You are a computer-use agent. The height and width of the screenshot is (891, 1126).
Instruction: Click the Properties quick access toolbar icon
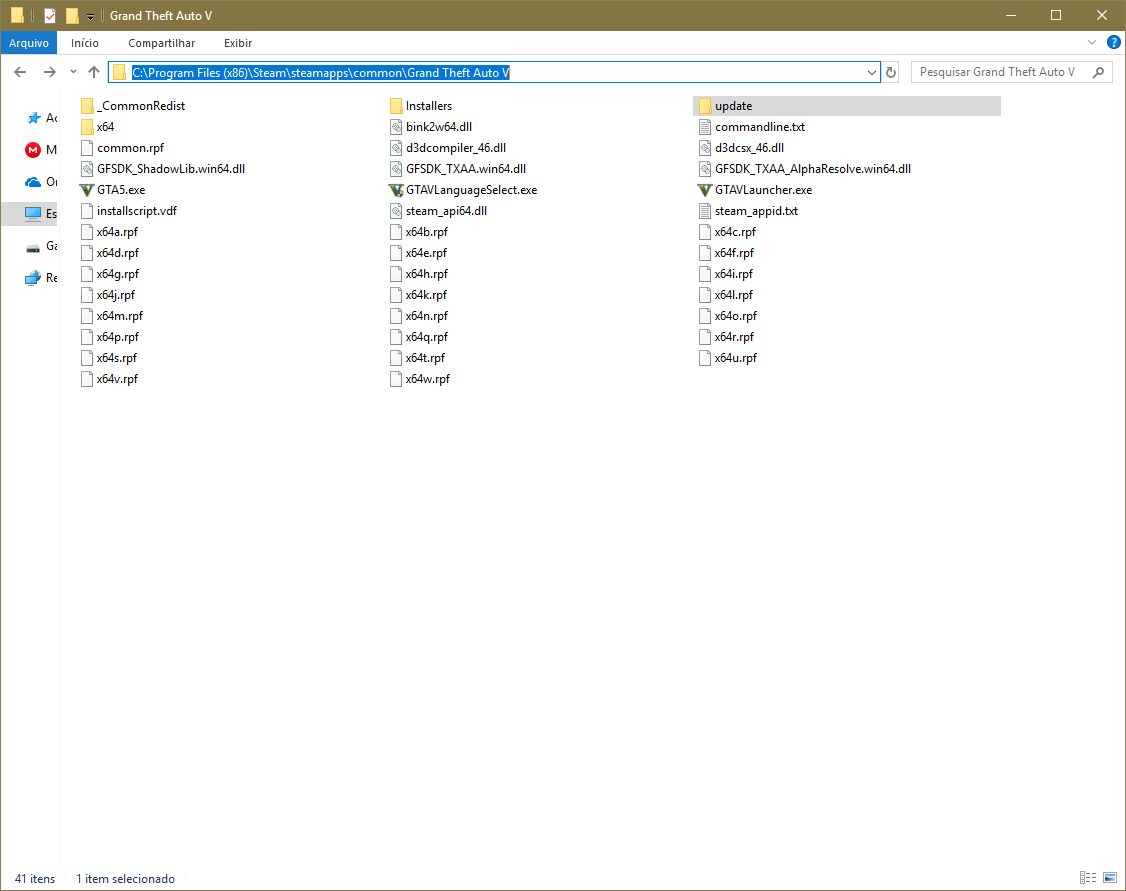50,15
